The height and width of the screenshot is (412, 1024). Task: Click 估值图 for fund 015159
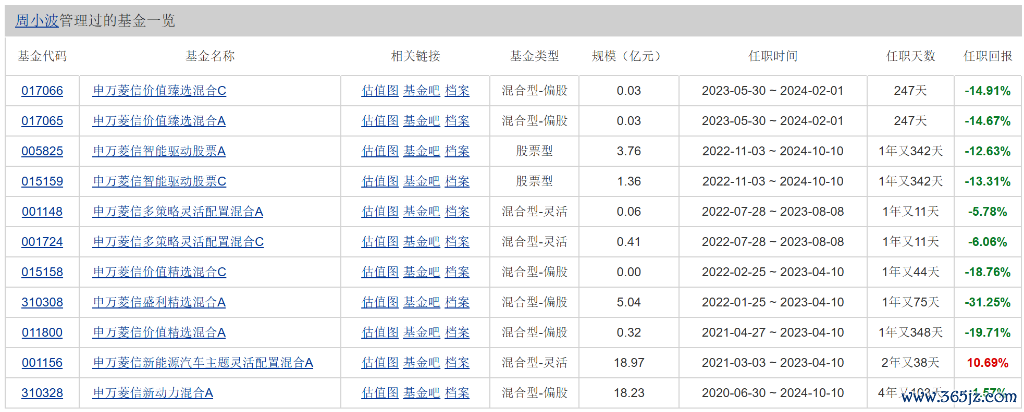pos(380,181)
